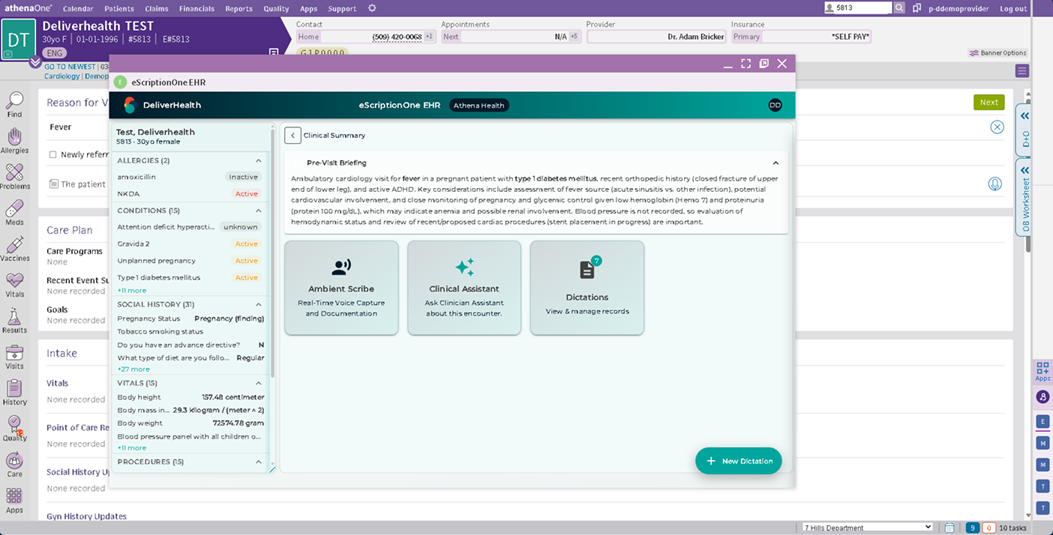This screenshot has height=535, width=1053.
Task: Click the Athena Health badge
Action: (479, 105)
